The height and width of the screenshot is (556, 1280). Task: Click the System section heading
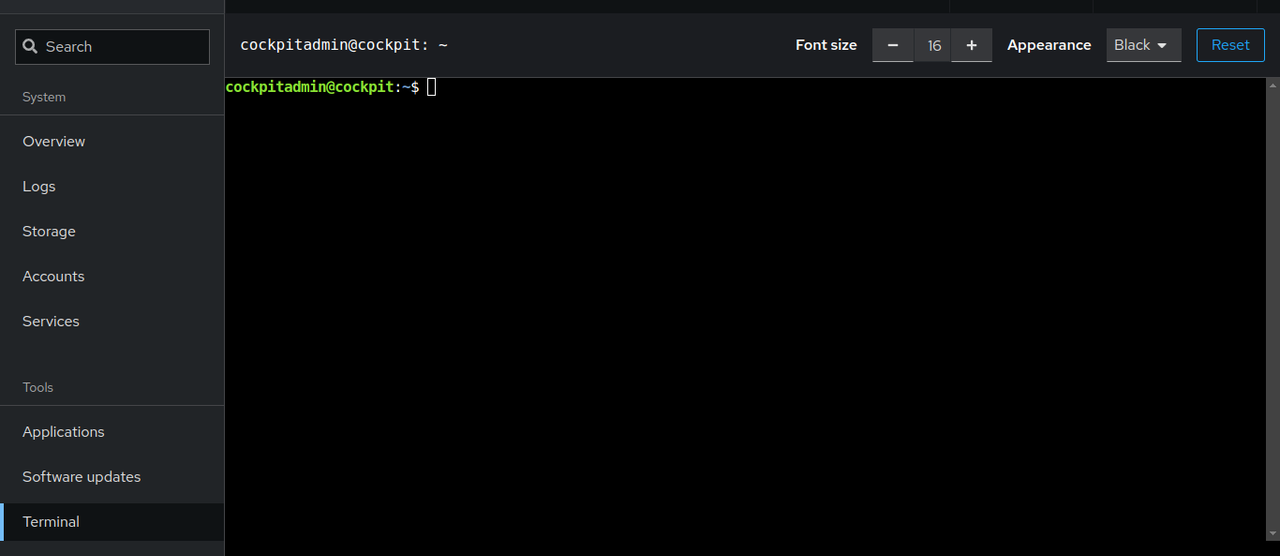click(x=44, y=97)
